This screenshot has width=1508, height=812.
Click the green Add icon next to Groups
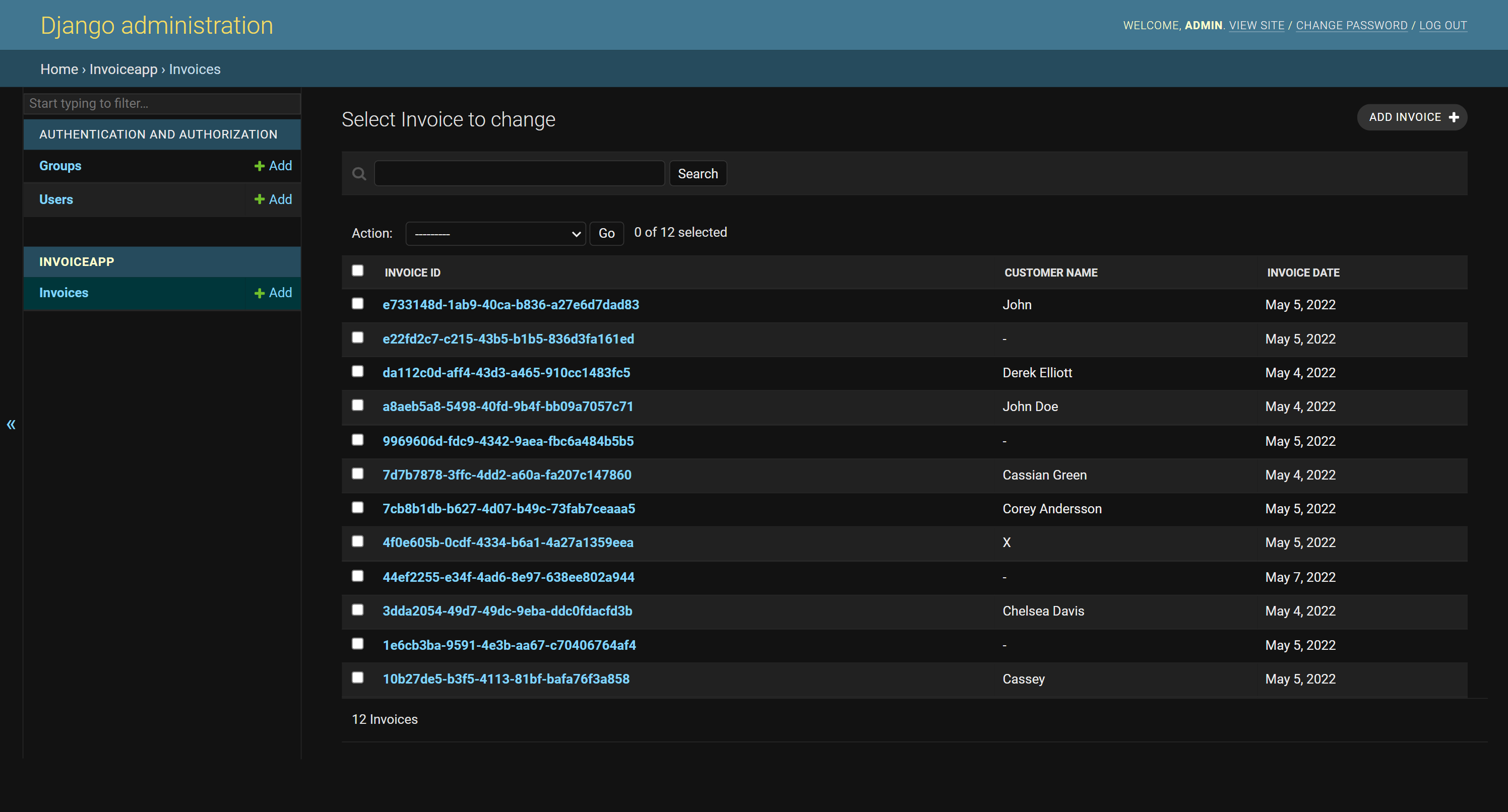[260, 166]
